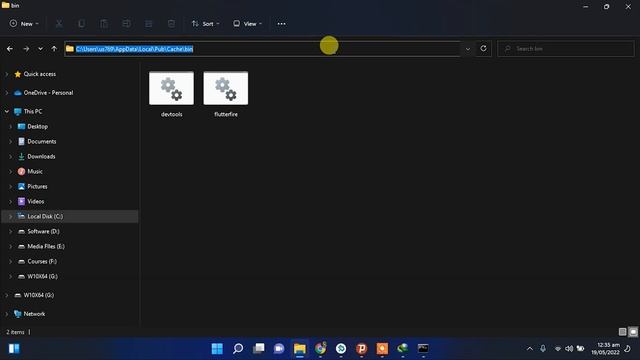Click the Paste toolbar icon
Image resolution: width=640 pixels, height=360 pixels.
[x=104, y=24]
